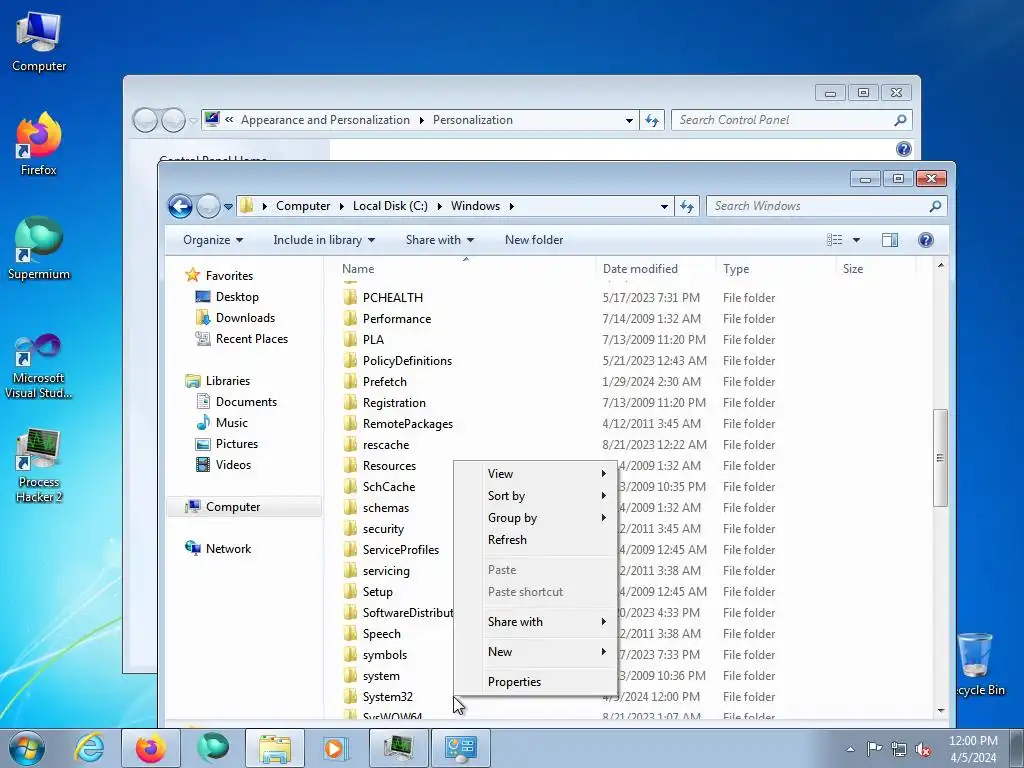Select the PolicyDefinitions folder
Viewport: 1024px width, 768px height.
coord(407,360)
